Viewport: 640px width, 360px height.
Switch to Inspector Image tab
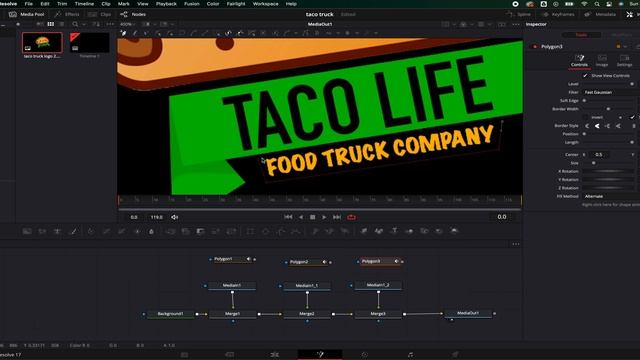[602, 61]
